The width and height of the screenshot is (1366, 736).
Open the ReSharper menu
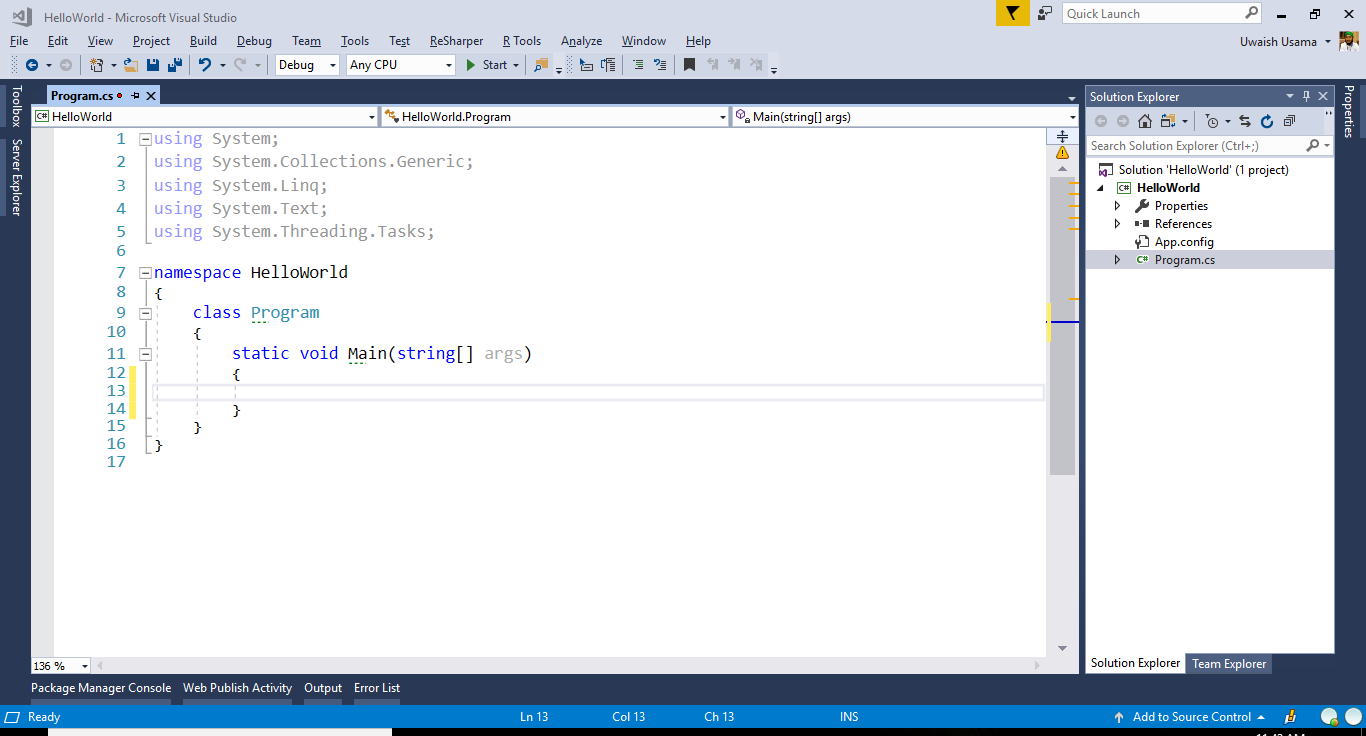tap(456, 41)
